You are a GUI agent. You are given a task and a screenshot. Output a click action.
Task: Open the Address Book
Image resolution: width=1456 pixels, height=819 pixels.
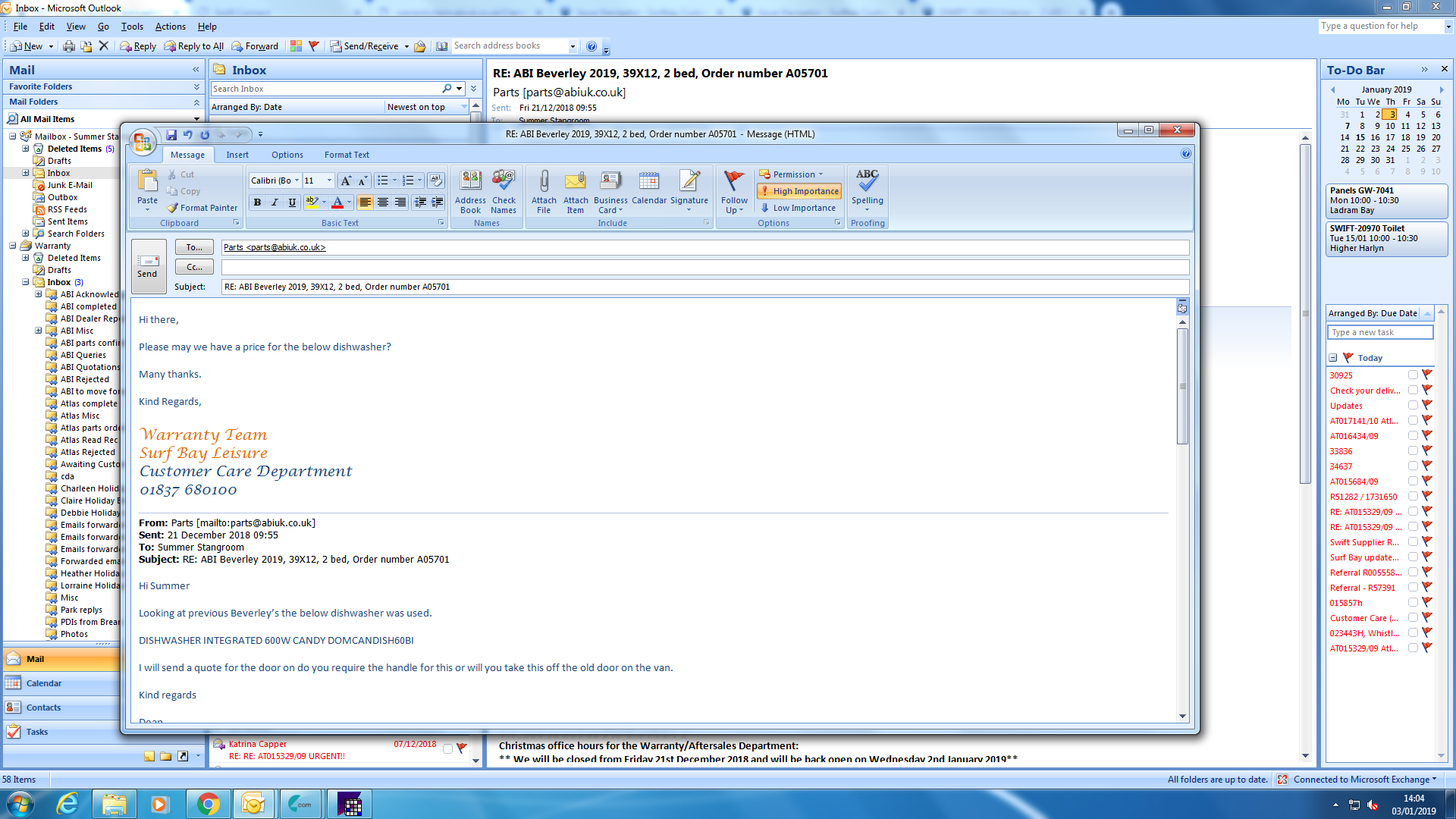(x=470, y=182)
